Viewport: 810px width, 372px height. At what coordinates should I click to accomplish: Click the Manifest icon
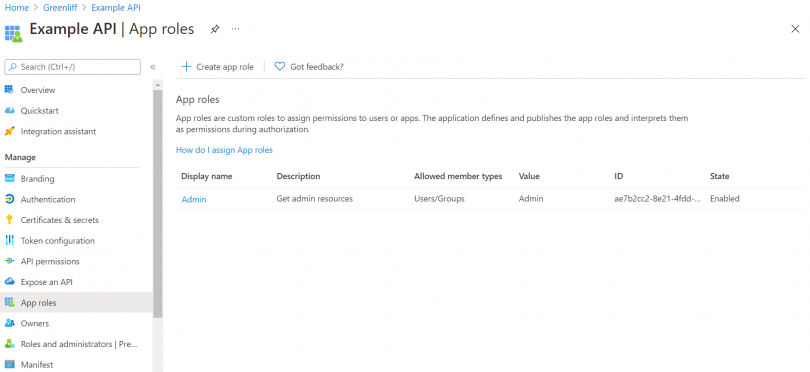[x=9, y=365]
